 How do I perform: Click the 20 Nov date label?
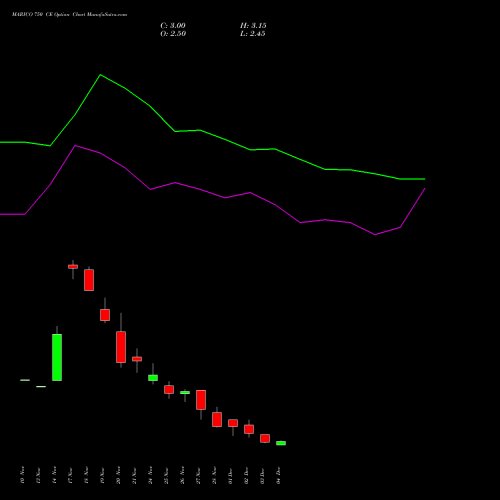(x=118, y=475)
